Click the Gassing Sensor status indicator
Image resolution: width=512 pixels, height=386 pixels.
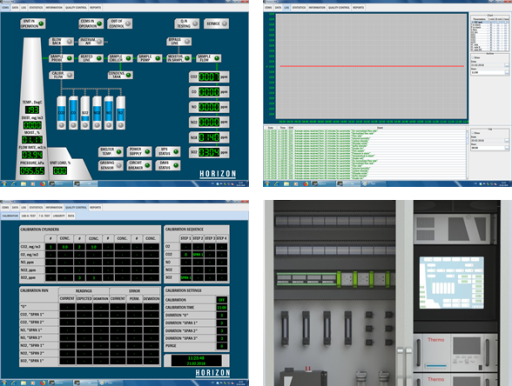pyautogui.click(x=111, y=165)
